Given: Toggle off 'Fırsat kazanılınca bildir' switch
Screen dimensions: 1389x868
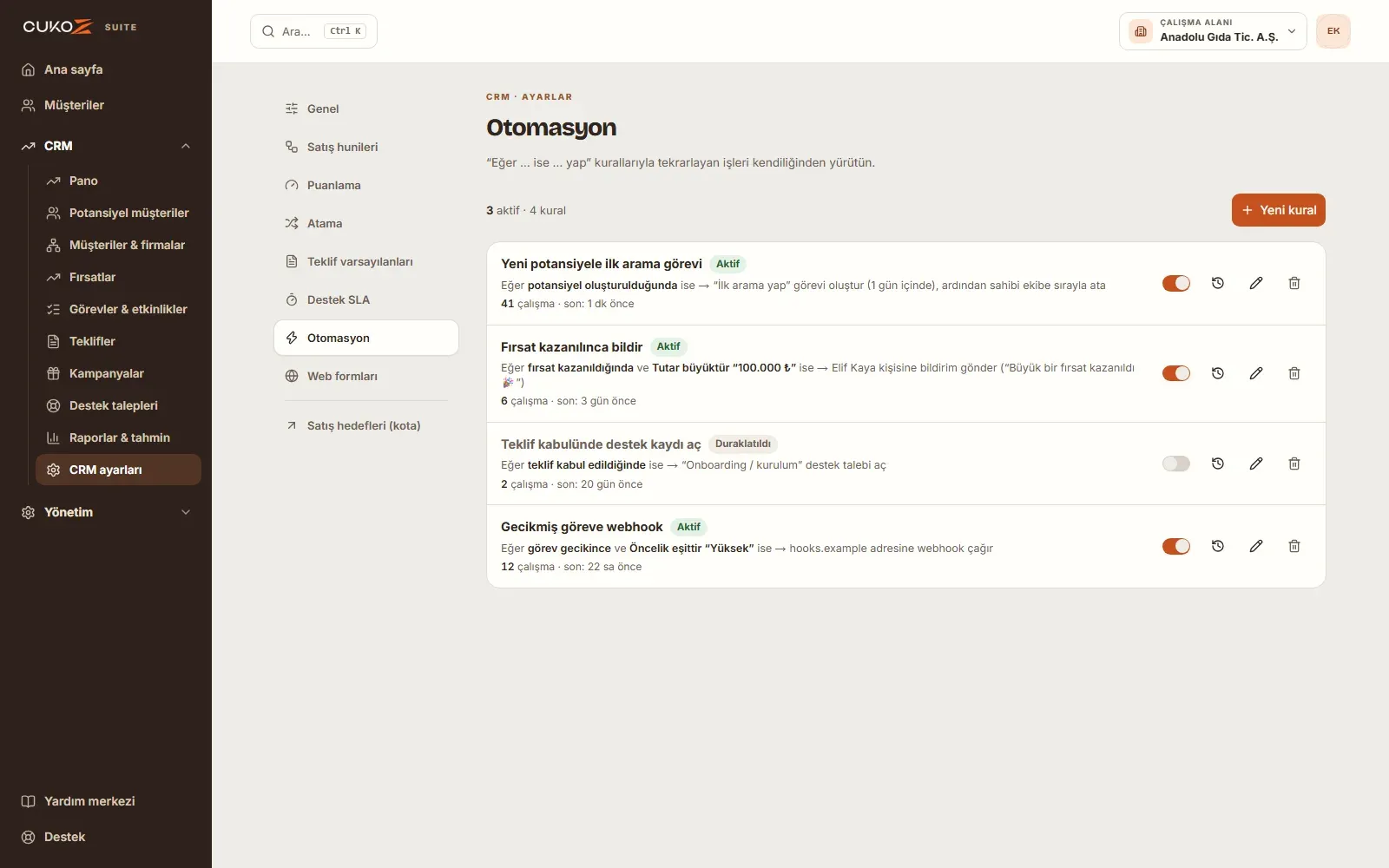Looking at the screenshot, I should pos(1176,373).
